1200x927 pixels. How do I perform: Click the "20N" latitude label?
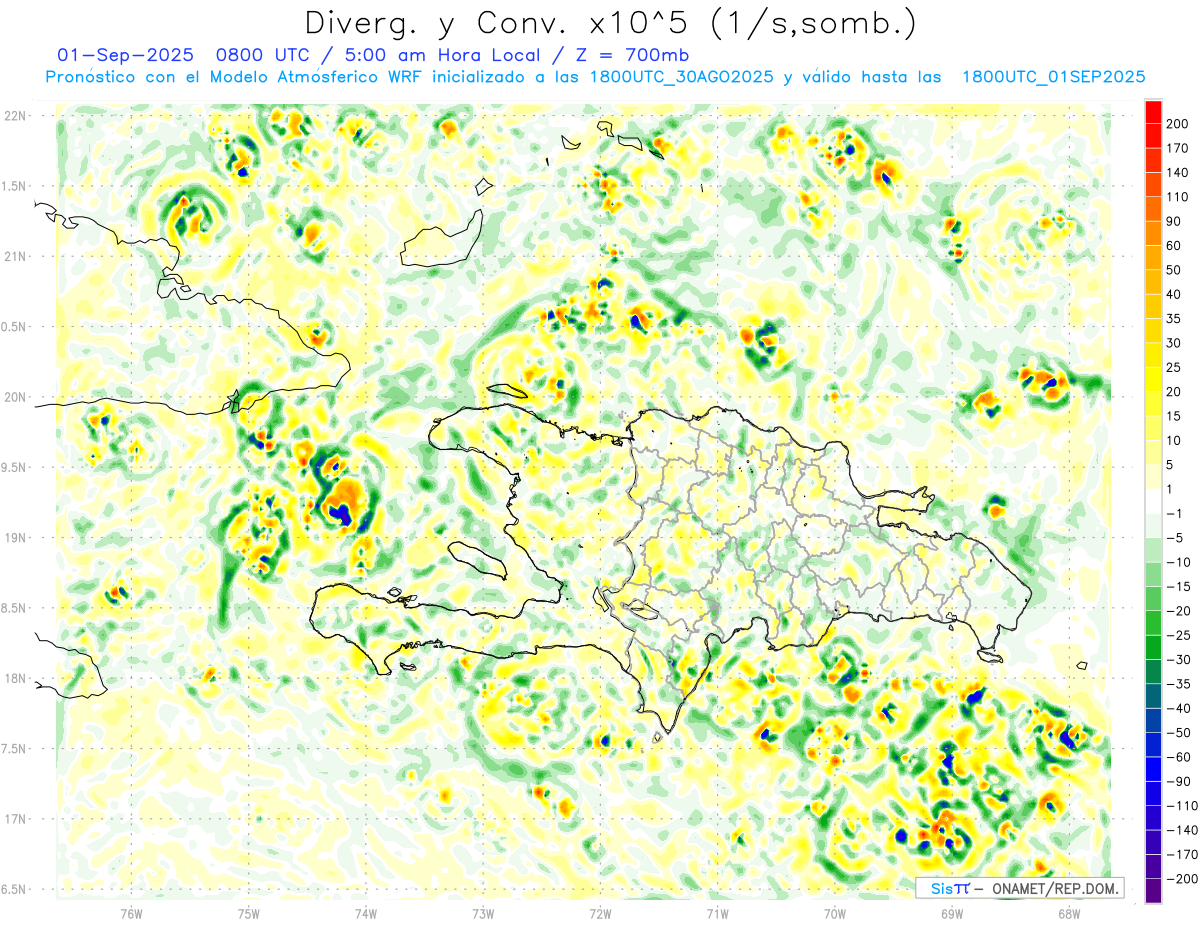click(x=16, y=397)
